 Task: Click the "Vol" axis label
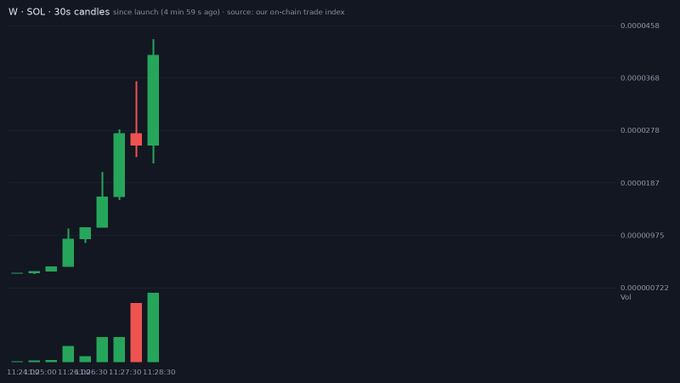click(625, 297)
